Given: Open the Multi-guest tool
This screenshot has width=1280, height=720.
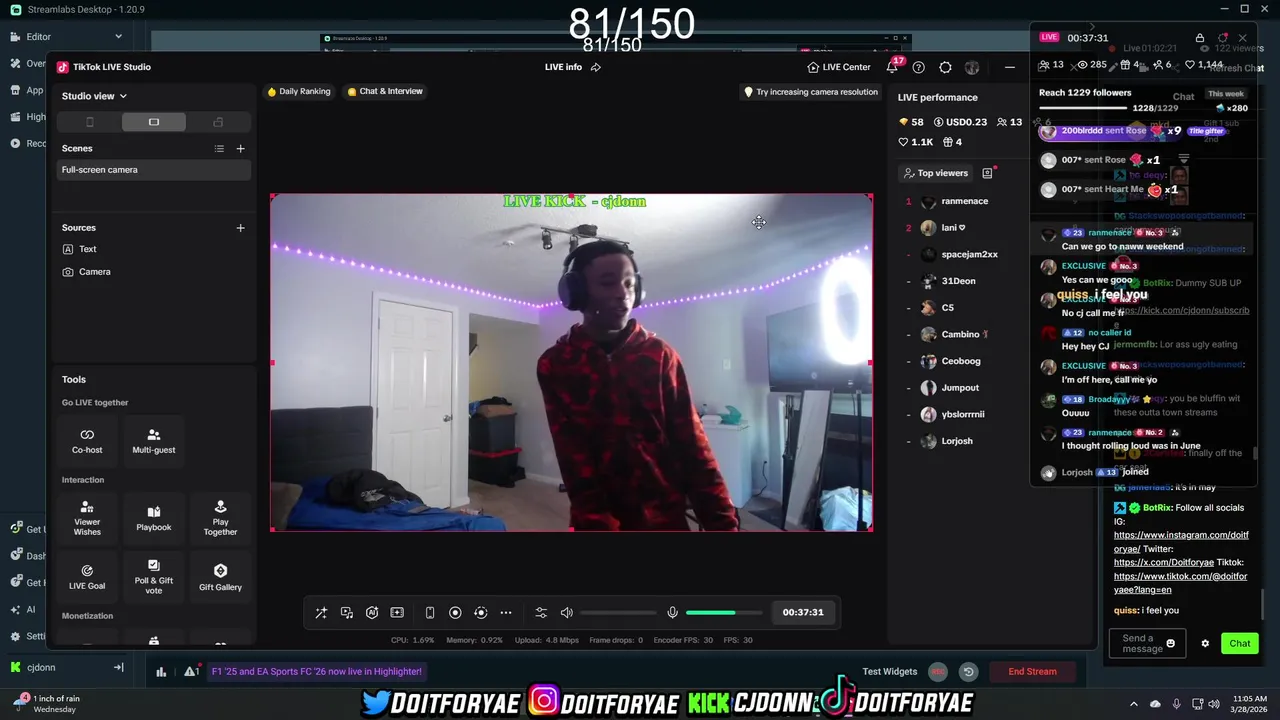Looking at the screenshot, I should 154,440.
